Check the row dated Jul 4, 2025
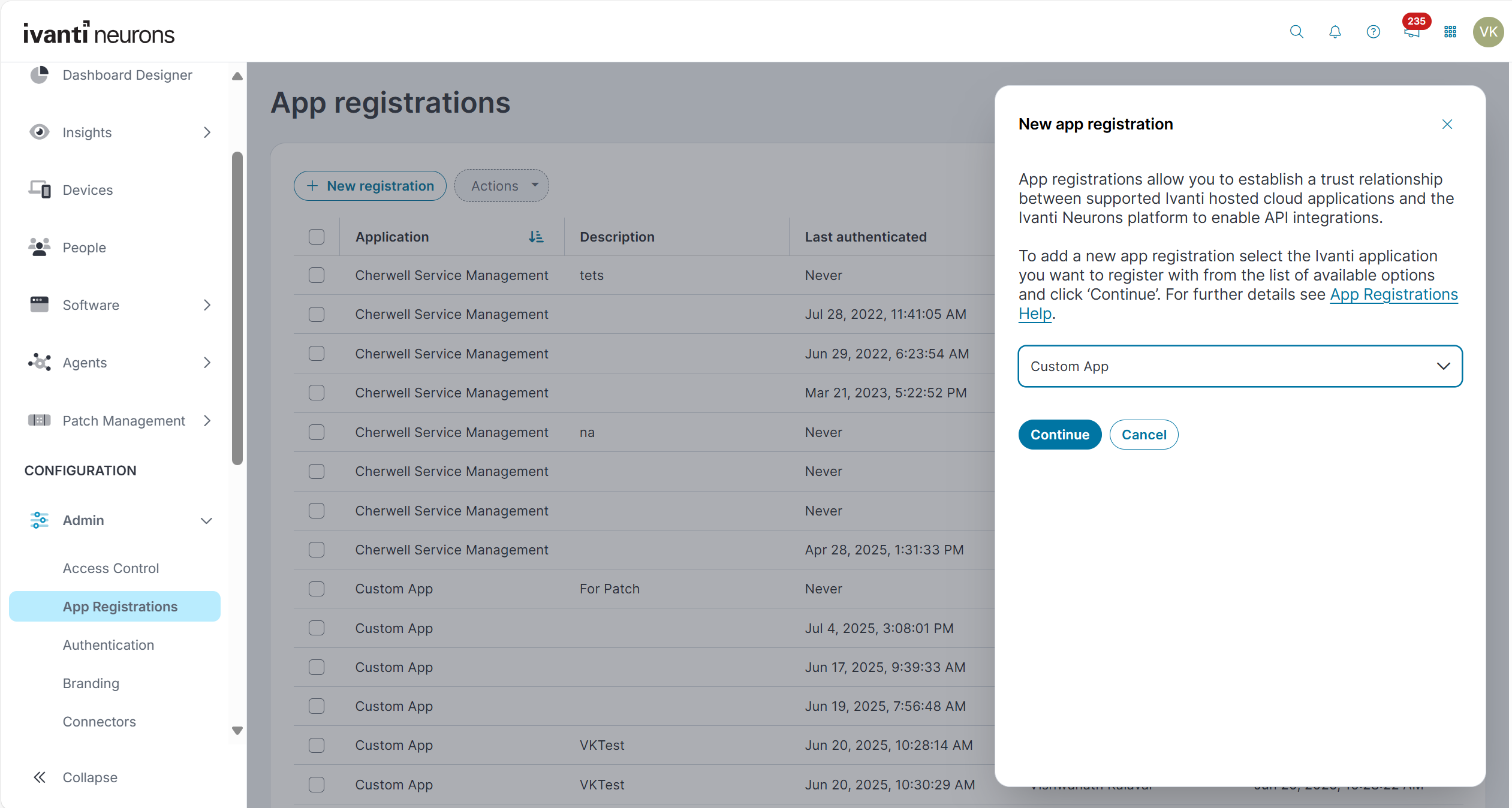 click(317, 628)
